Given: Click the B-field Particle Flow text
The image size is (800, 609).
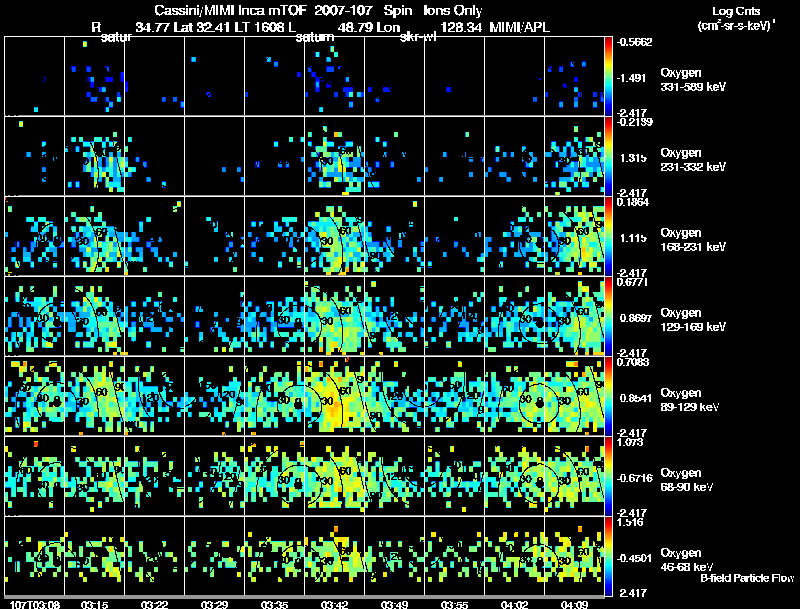Looking at the screenshot, I should [747, 578].
